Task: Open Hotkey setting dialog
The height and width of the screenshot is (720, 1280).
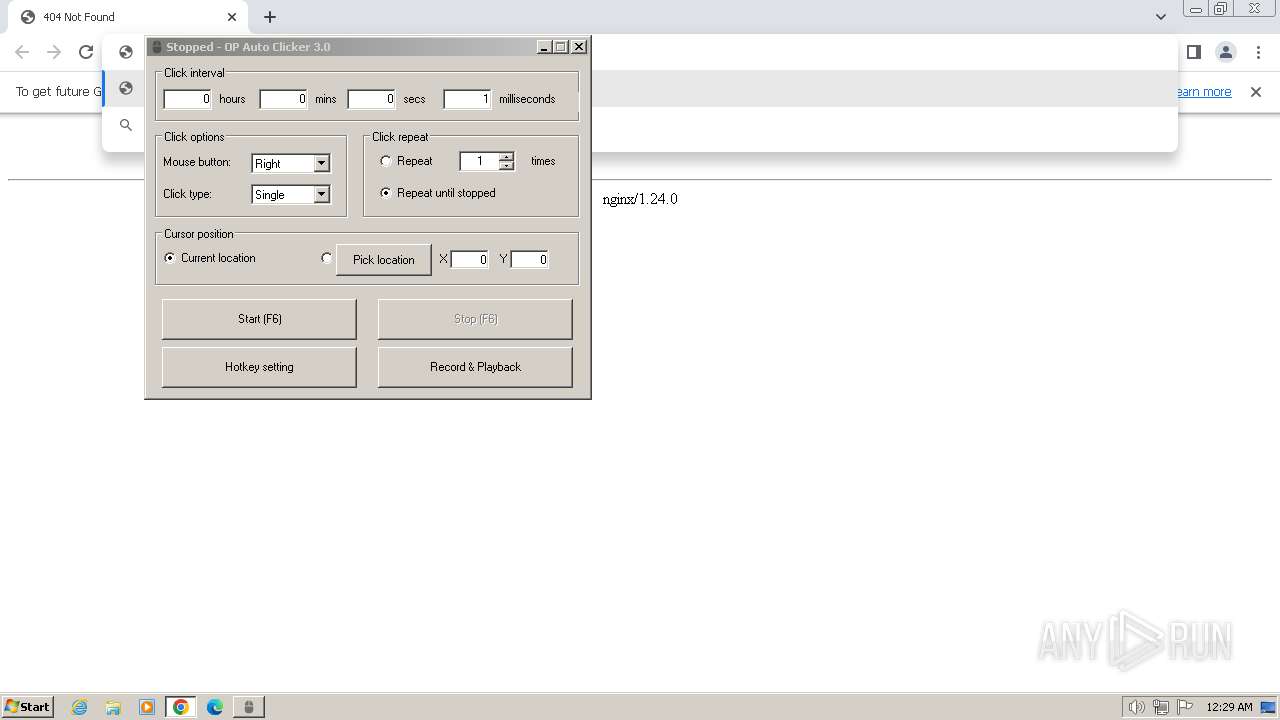Action: point(259,367)
